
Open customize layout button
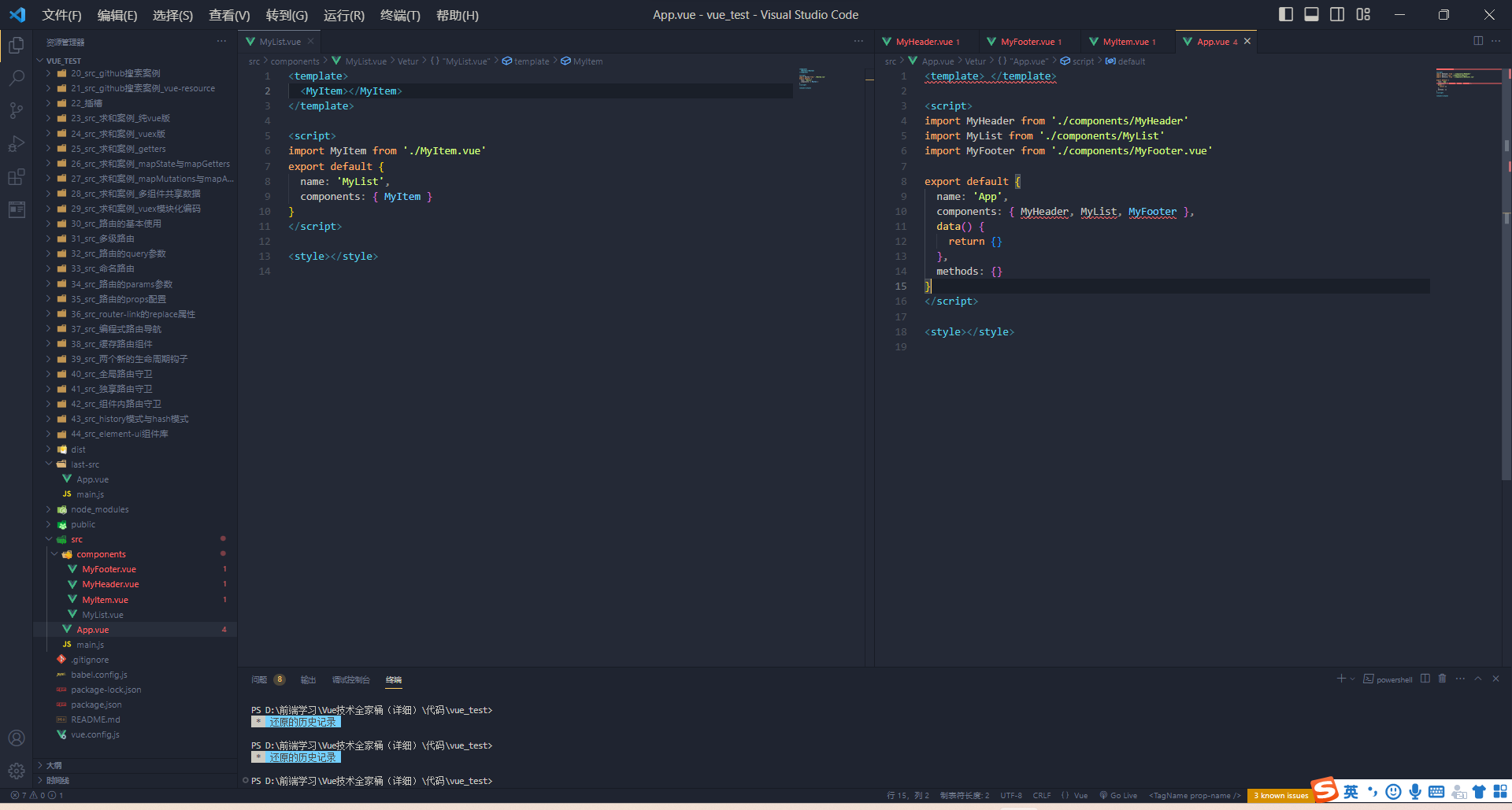tap(1363, 14)
